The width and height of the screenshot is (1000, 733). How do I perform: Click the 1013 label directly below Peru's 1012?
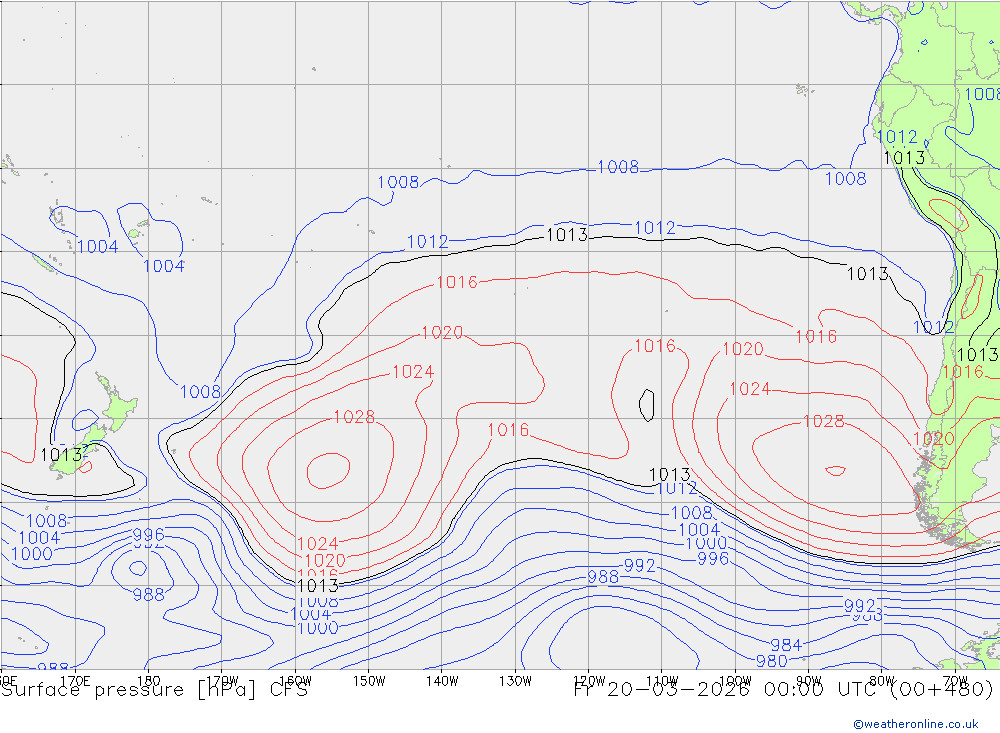point(904,158)
